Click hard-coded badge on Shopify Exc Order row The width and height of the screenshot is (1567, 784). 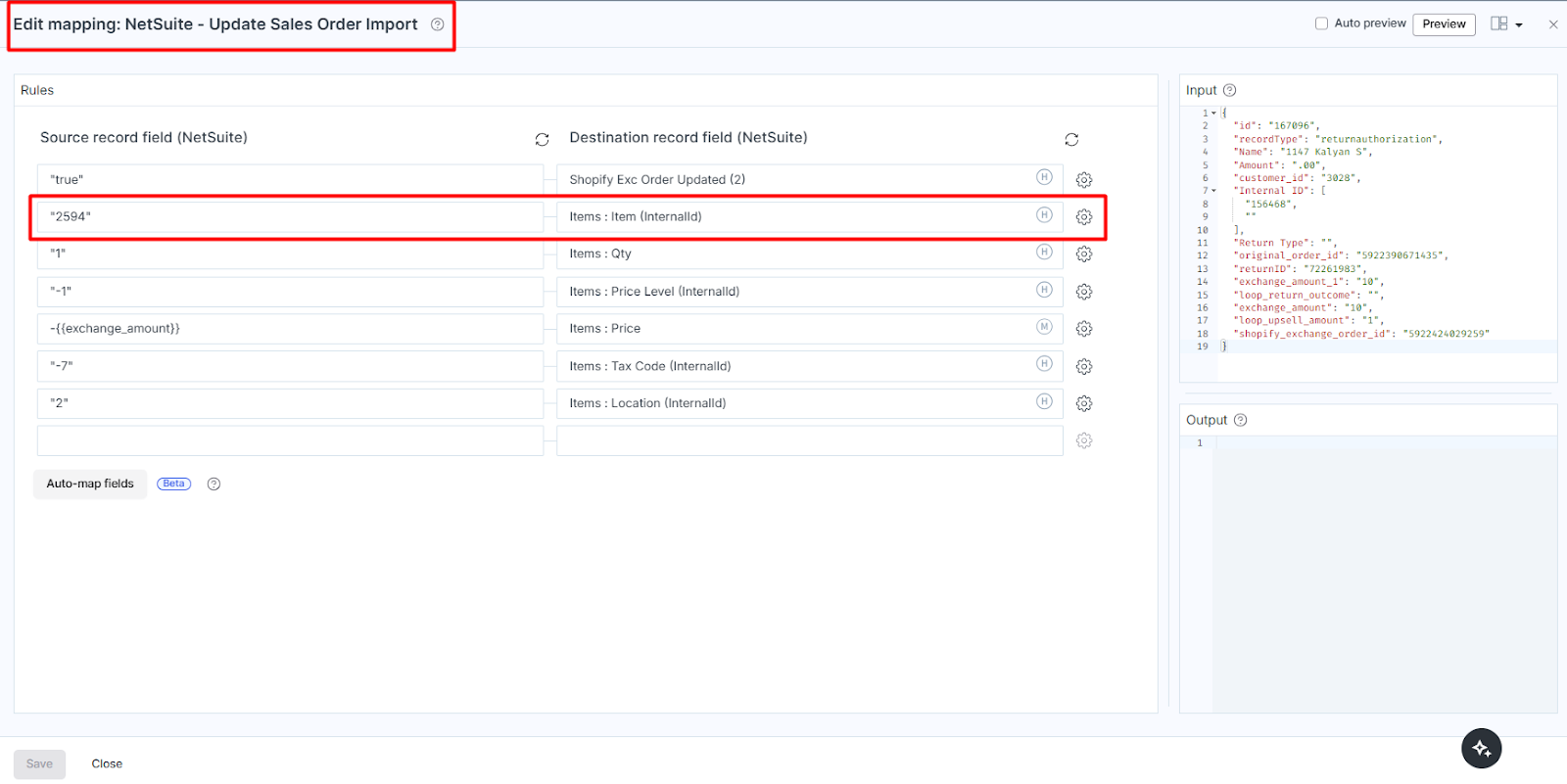coord(1044,177)
